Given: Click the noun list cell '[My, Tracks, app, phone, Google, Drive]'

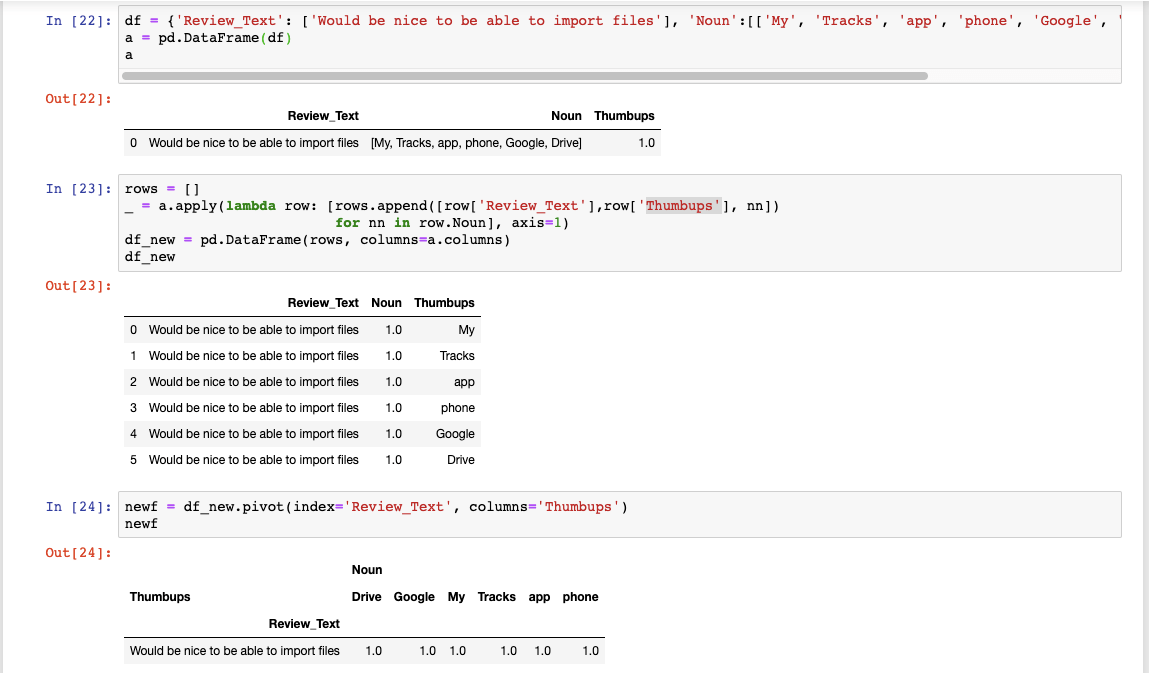Looking at the screenshot, I should click(x=476, y=143).
